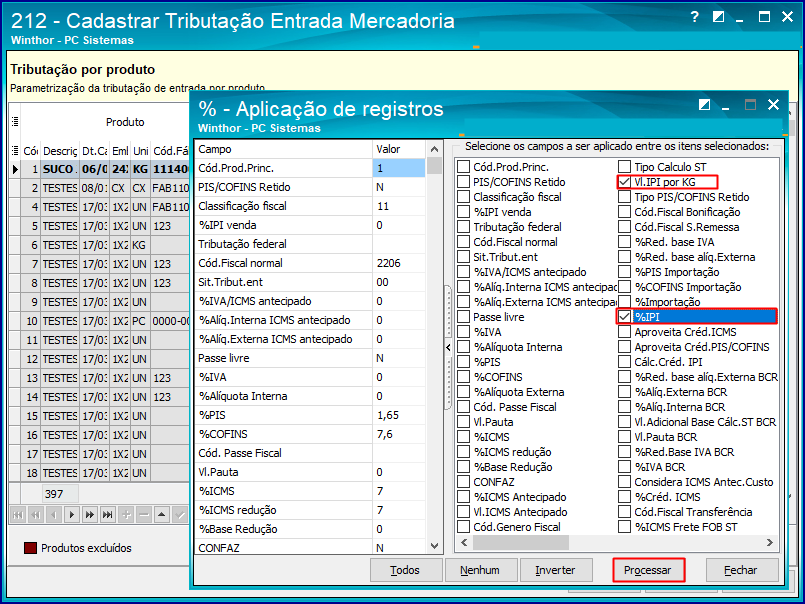Click the insert record plus icon
The height and width of the screenshot is (604, 805).
126,515
